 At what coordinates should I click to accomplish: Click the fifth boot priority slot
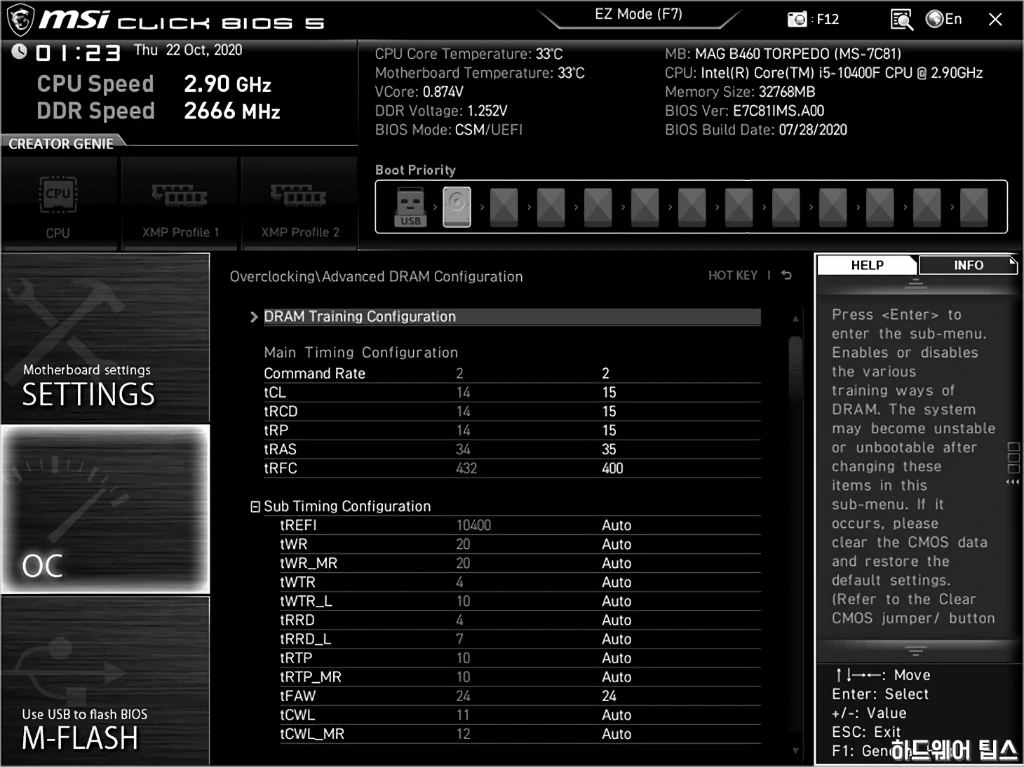(598, 207)
